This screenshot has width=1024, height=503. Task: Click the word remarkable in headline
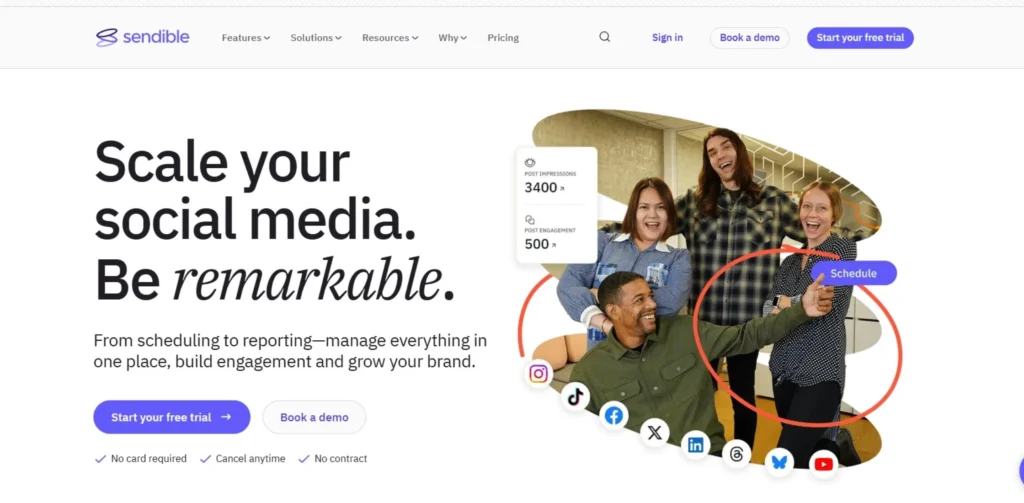tap(307, 279)
